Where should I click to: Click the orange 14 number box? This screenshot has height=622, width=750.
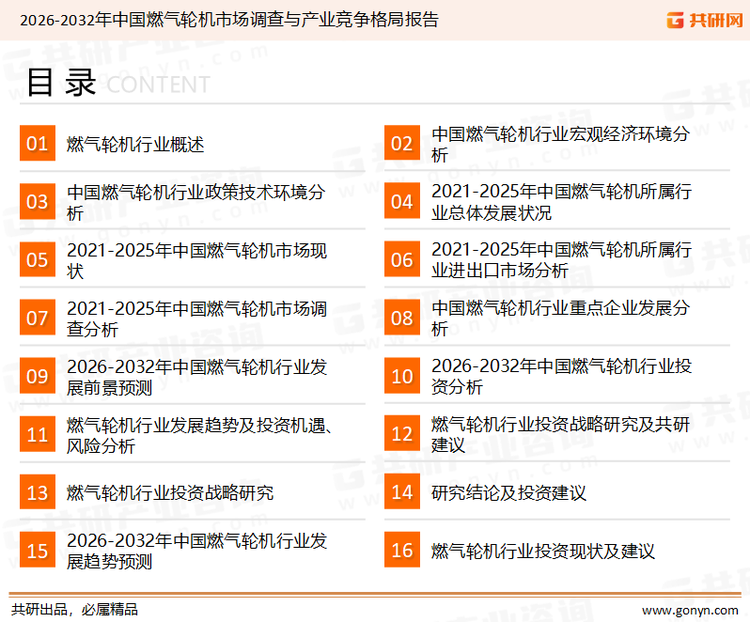402,492
